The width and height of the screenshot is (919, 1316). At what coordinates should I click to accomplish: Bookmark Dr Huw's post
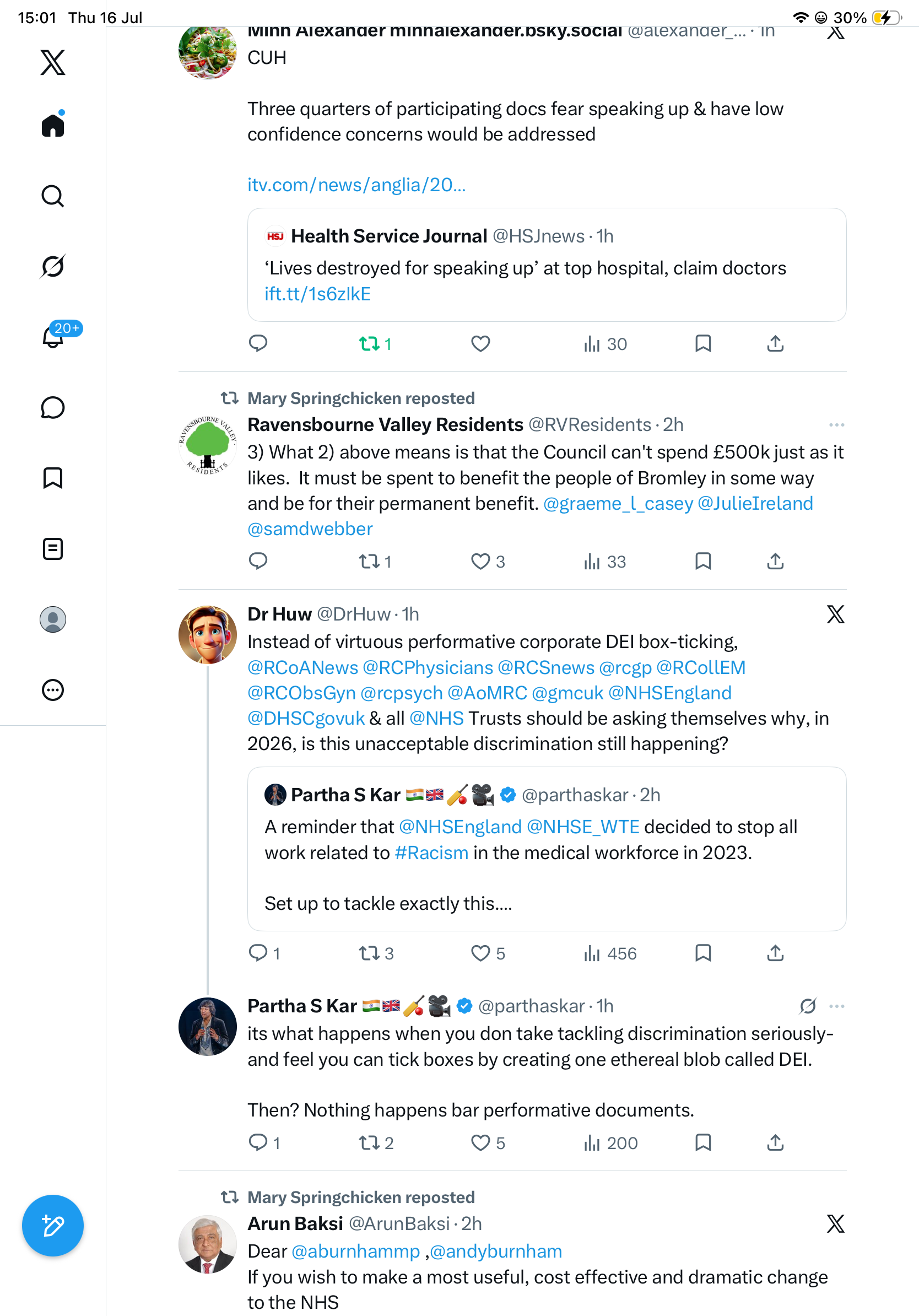click(703, 953)
